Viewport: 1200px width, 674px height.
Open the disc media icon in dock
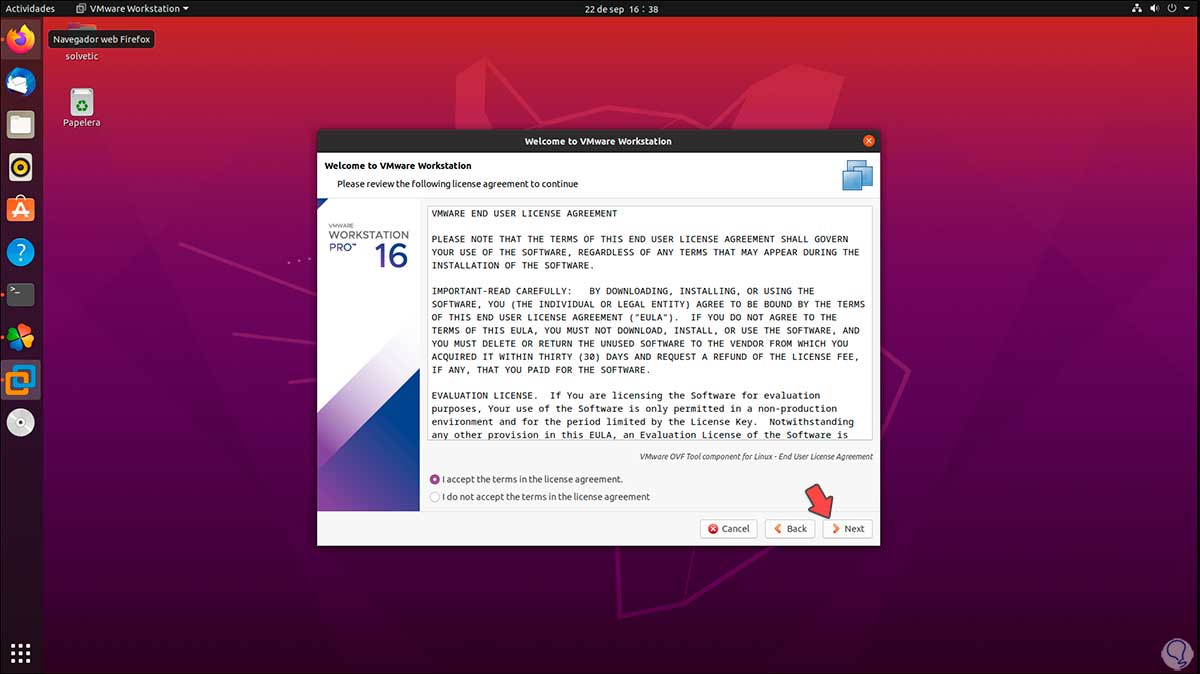click(21, 423)
